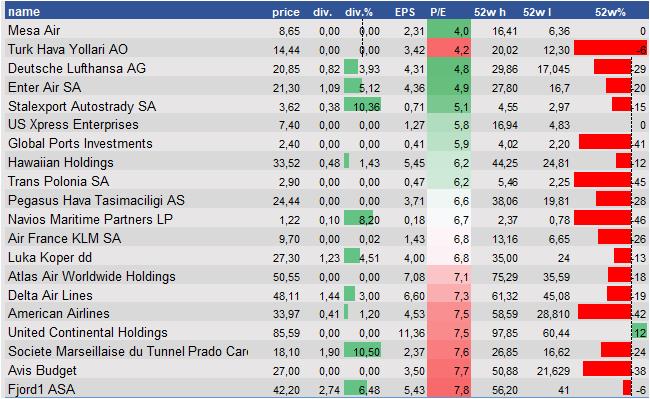Select the 52w h column header
Viewport: 650px width, 399px height.
(x=490, y=12)
